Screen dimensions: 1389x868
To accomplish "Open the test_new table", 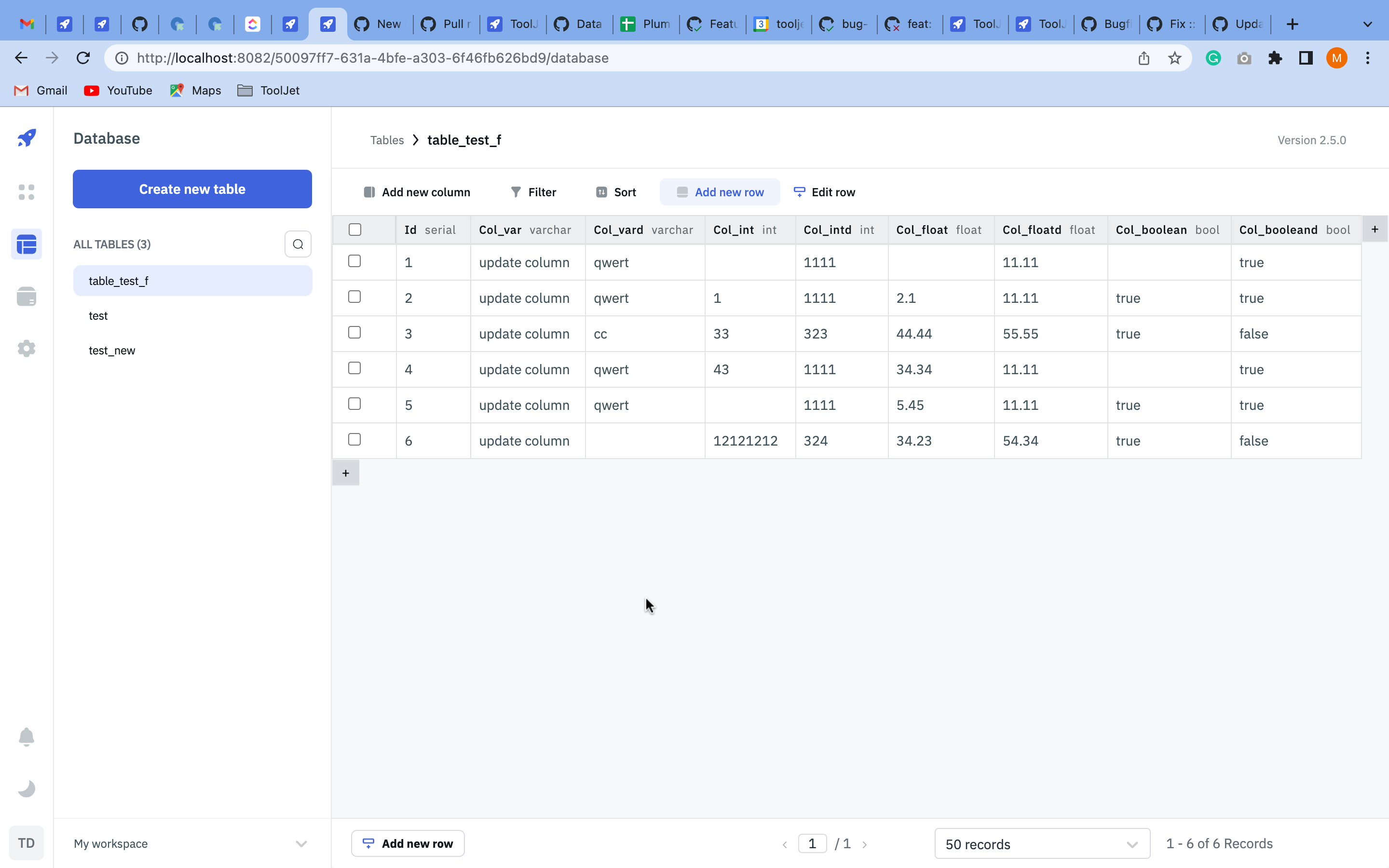I will [x=111, y=350].
